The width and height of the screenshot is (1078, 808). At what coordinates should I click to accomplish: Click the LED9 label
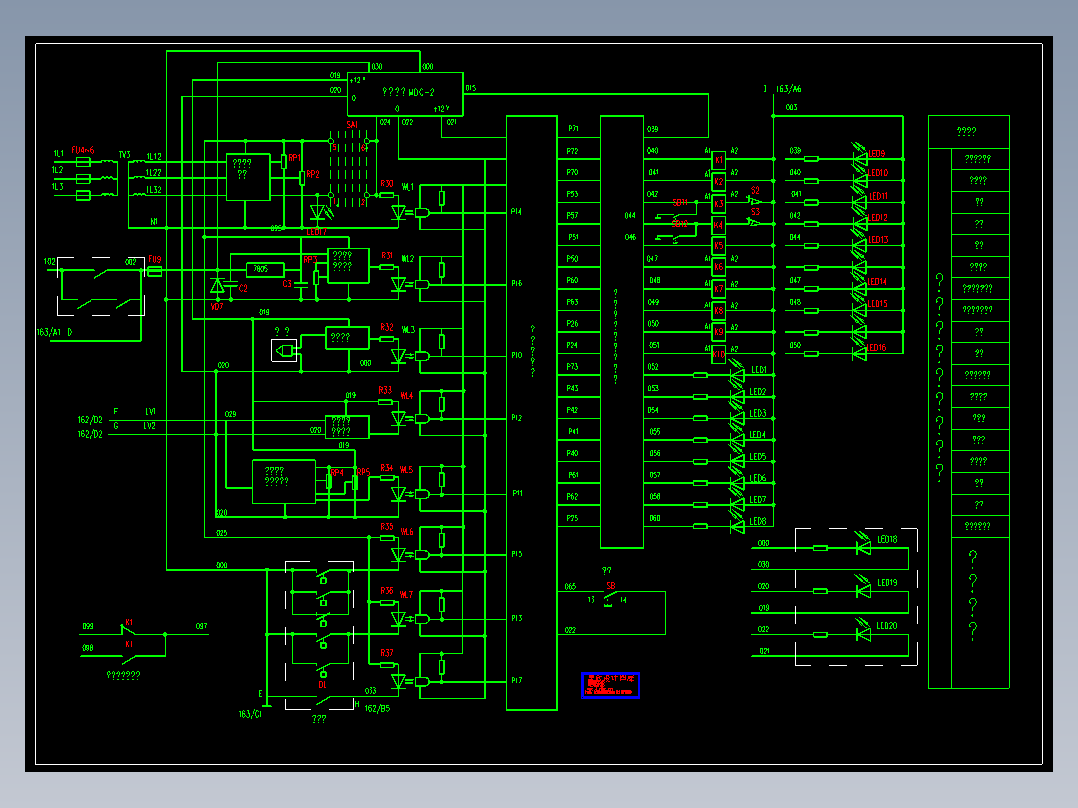click(877, 153)
